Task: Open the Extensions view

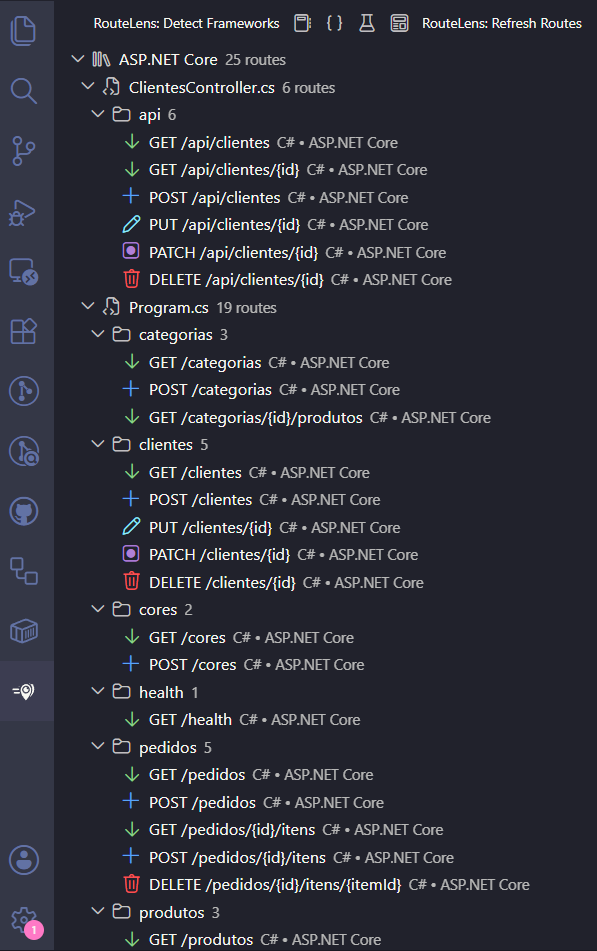Action: point(24,332)
